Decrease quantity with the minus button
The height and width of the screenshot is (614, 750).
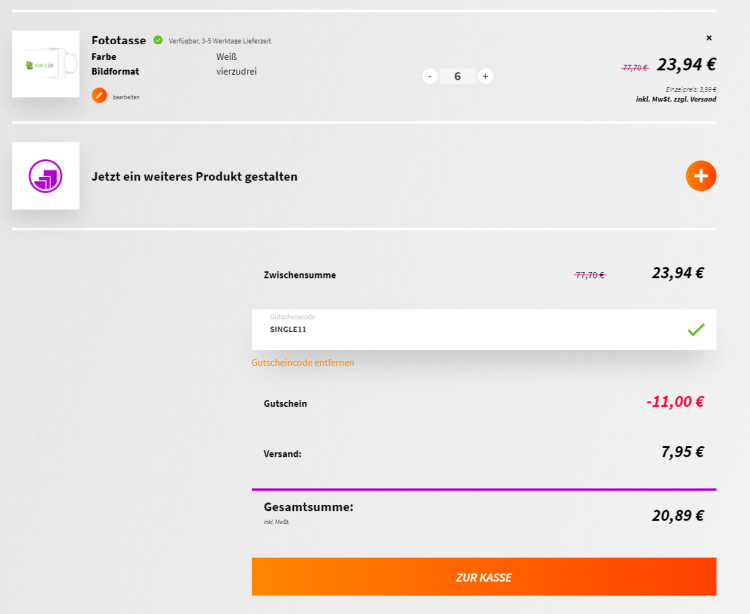(x=430, y=76)
